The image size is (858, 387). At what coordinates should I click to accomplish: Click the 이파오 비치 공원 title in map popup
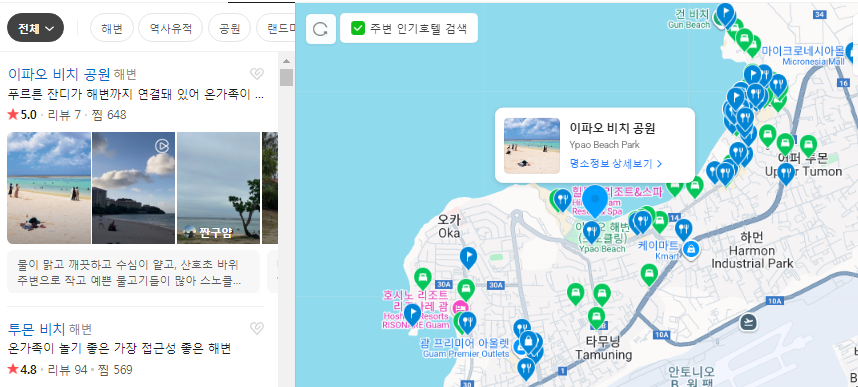[612, 129]
